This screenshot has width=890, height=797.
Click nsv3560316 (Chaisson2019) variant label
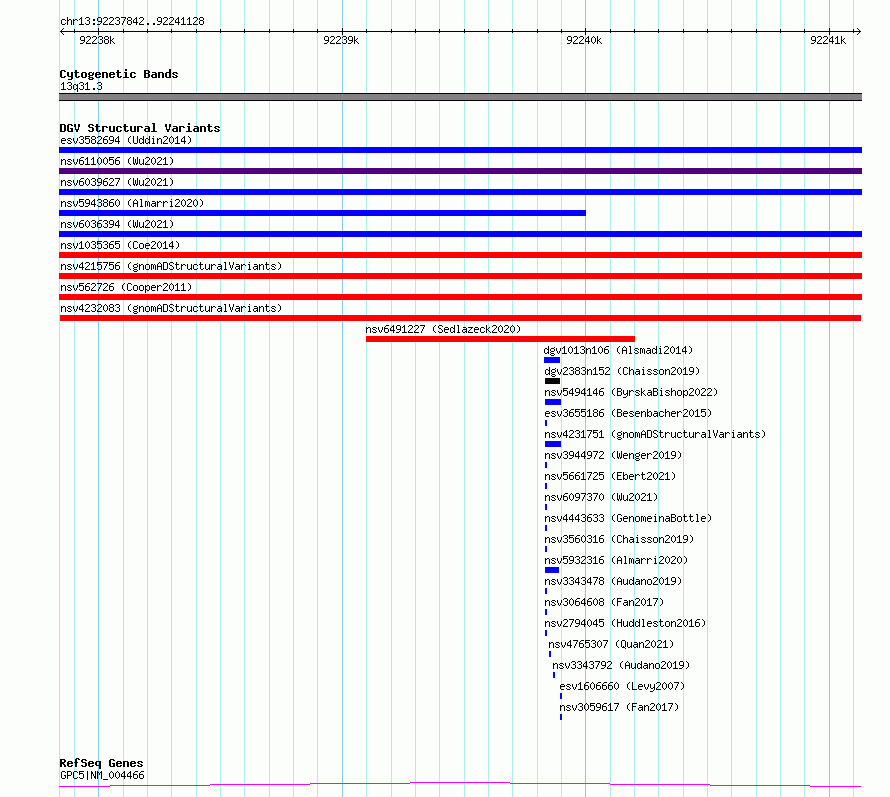coord(619,539)
